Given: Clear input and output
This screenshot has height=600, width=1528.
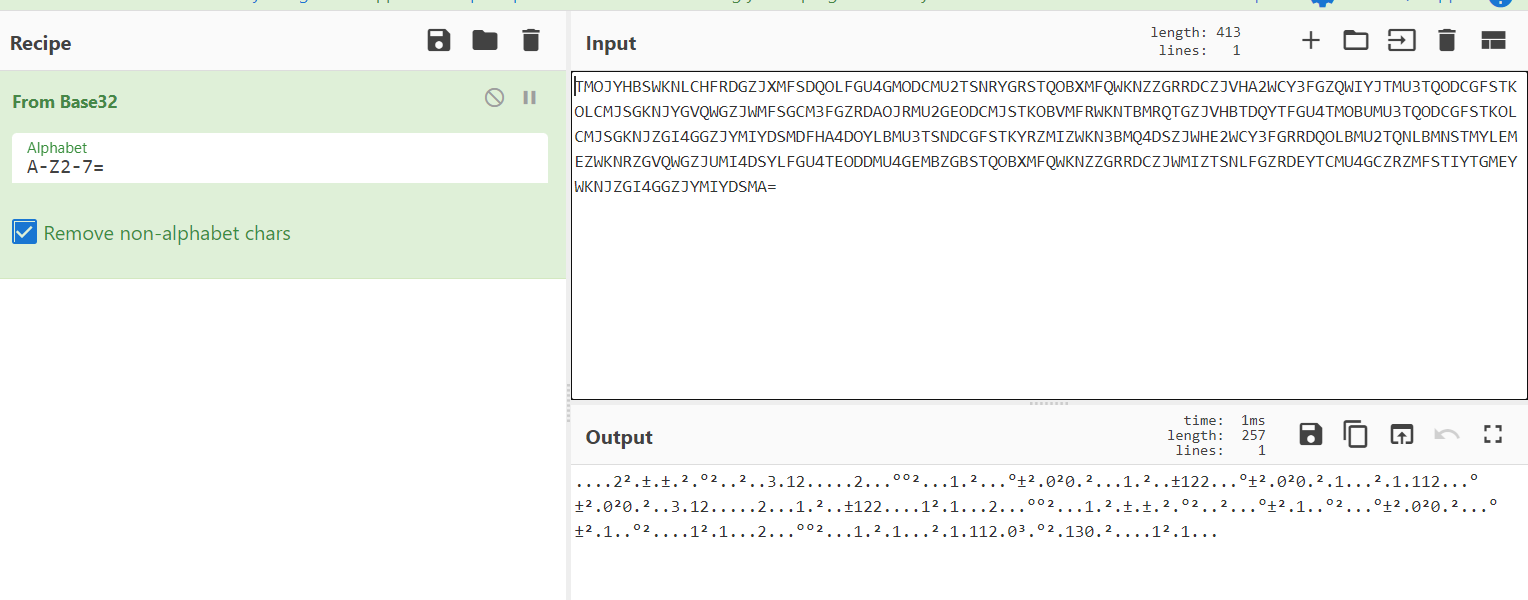Looking at the screenshot, I should click(x=1446, y=41).
